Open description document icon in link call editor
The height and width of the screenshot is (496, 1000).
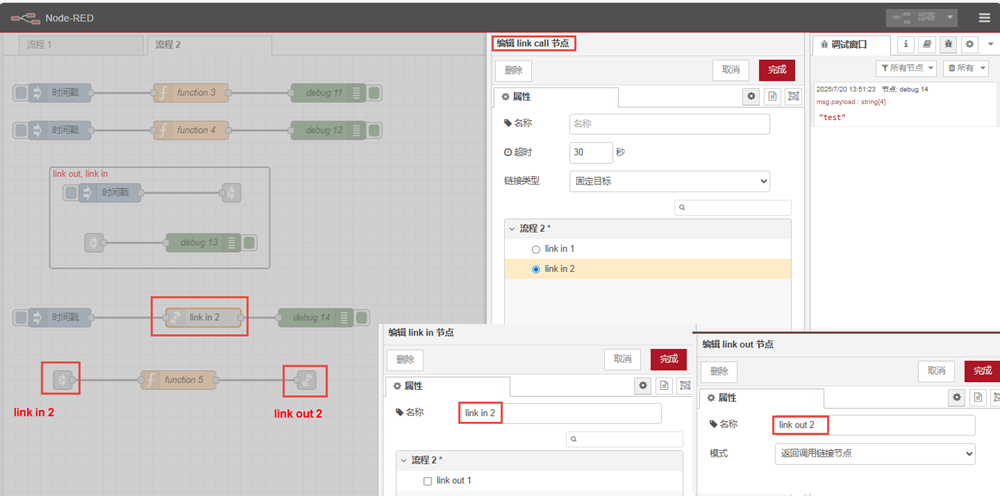click(x=772, y=96)
